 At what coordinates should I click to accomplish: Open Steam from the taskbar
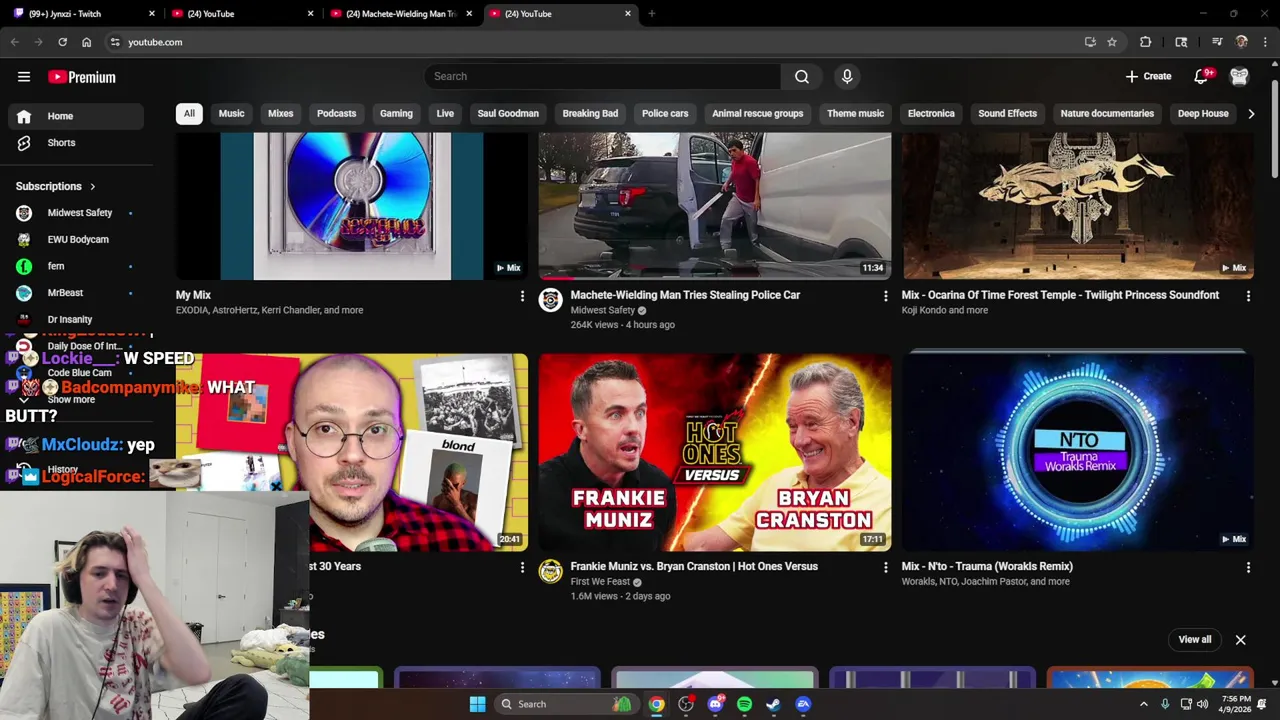pyautogui.click(x=773, y=704)
